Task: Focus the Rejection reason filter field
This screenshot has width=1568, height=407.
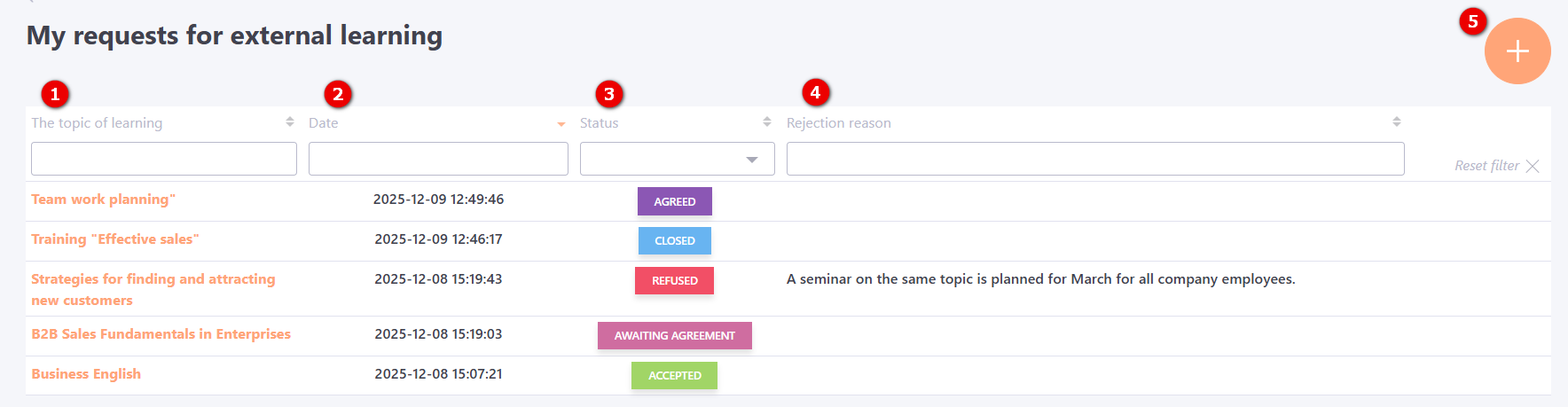Action: [1095, 160]
